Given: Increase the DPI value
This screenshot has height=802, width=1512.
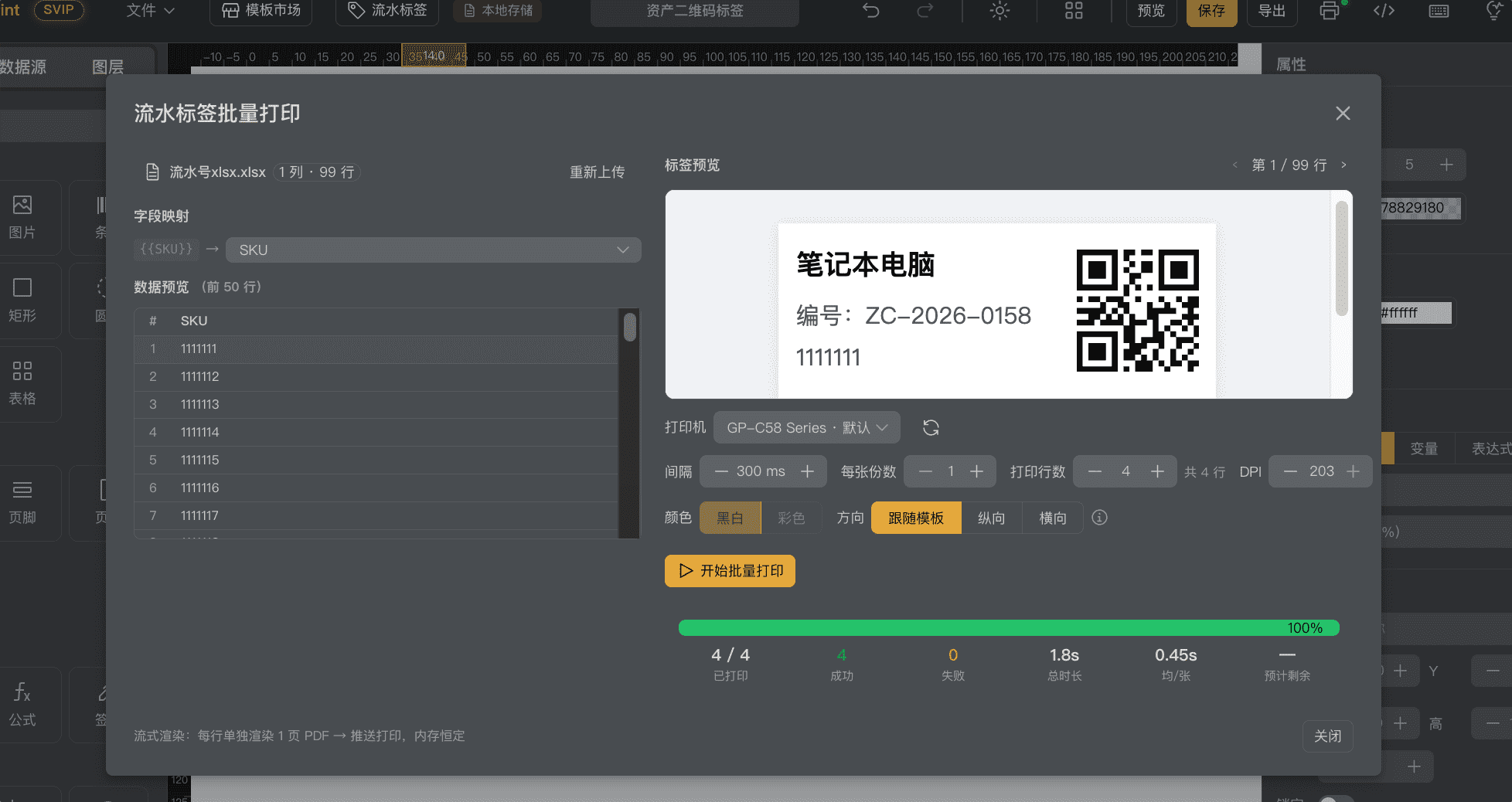Looking at the screenshot, I should pyautogui.click(x=1353, y=471).
